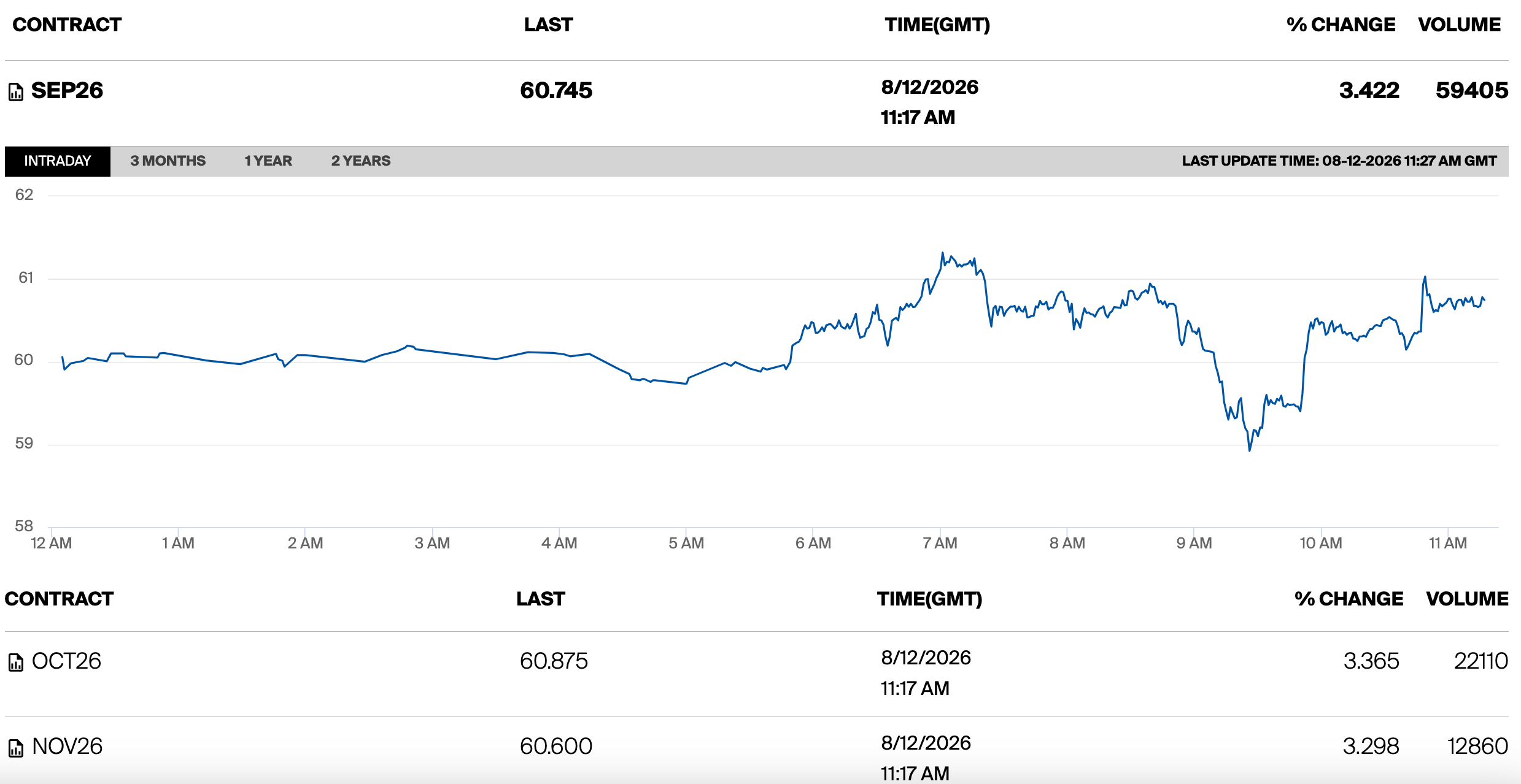Viewport: 1521px width, 784px height.
Task: Click the LAST UPDATE TIME label
Action: click(1339, 161)
